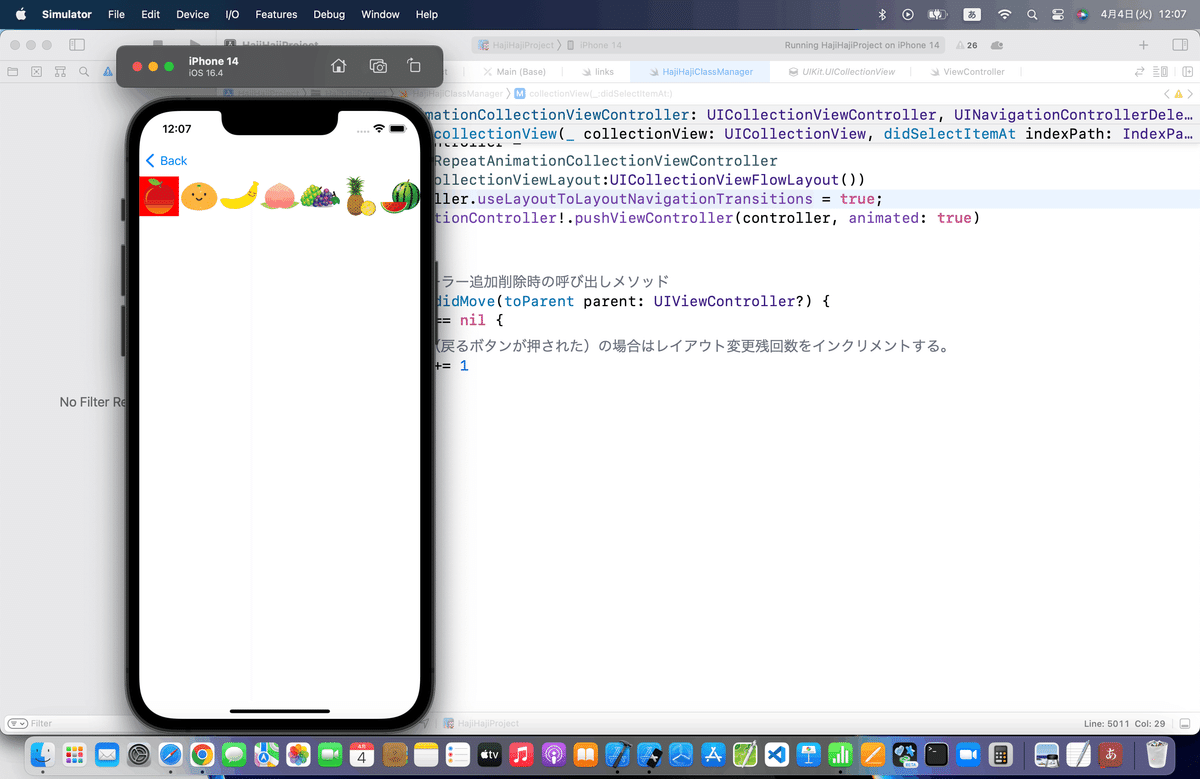The width and height of the screenshot is (1200, 779).
Task: Open the File menu
Action: 116,15
